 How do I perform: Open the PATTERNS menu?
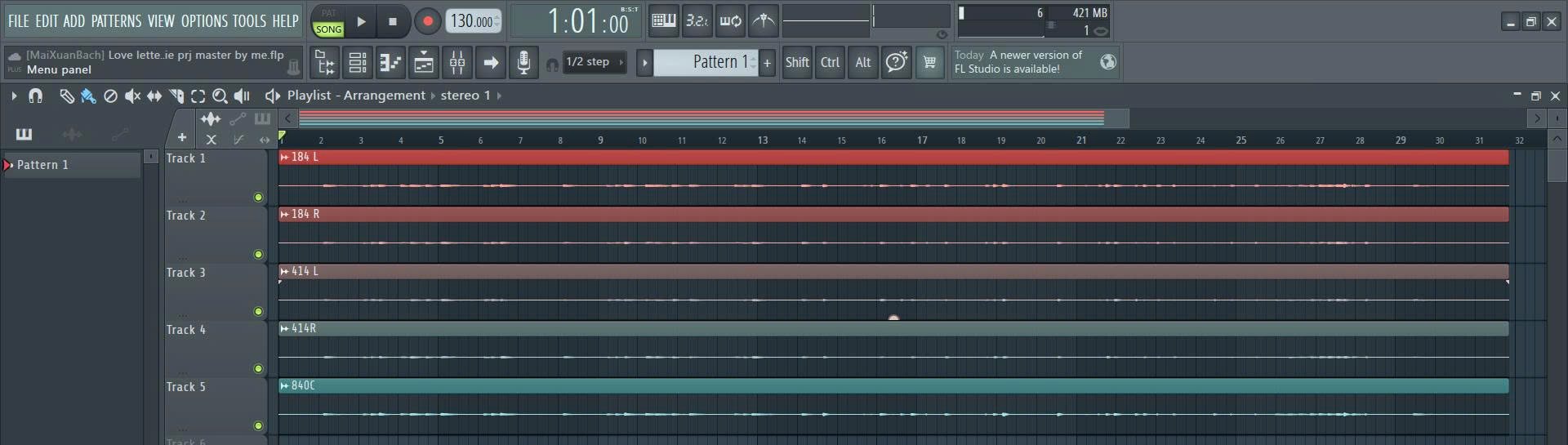point(116,21)
